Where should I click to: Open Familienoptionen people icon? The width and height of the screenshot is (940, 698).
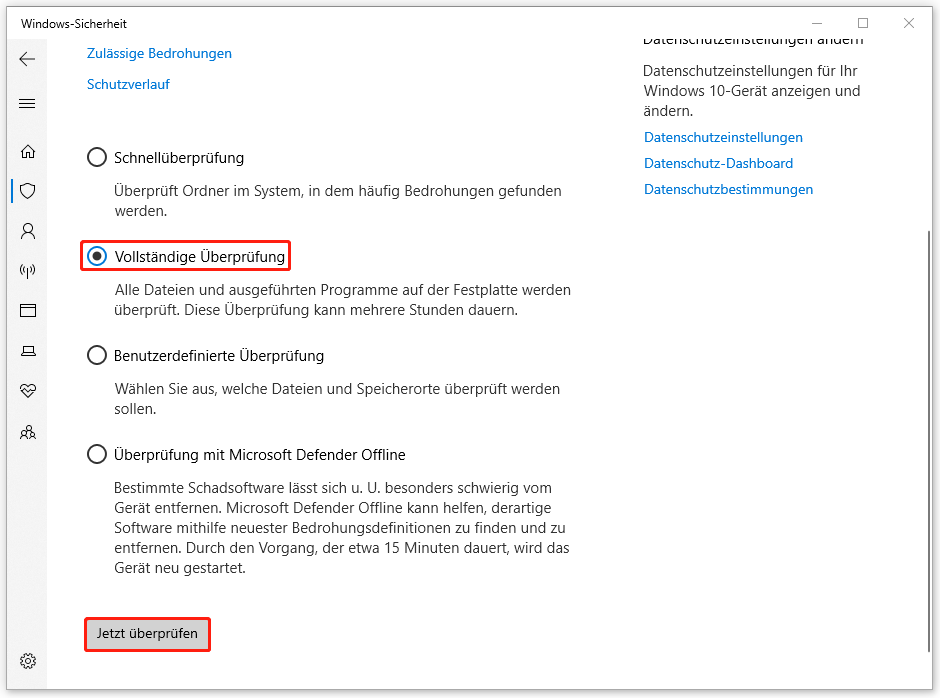tap(28, 431)
